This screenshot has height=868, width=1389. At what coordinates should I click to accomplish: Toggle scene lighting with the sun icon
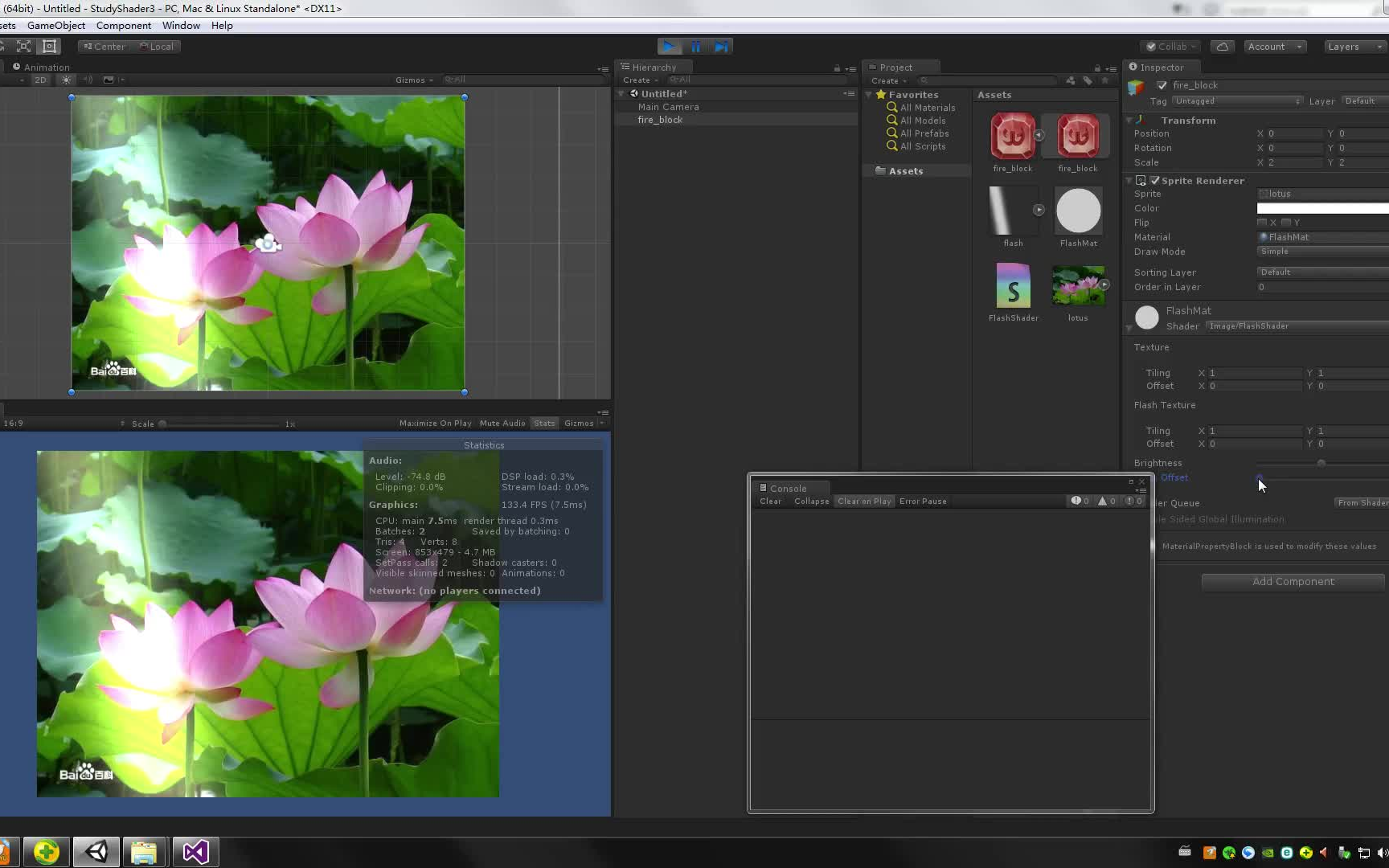[66, 80]
